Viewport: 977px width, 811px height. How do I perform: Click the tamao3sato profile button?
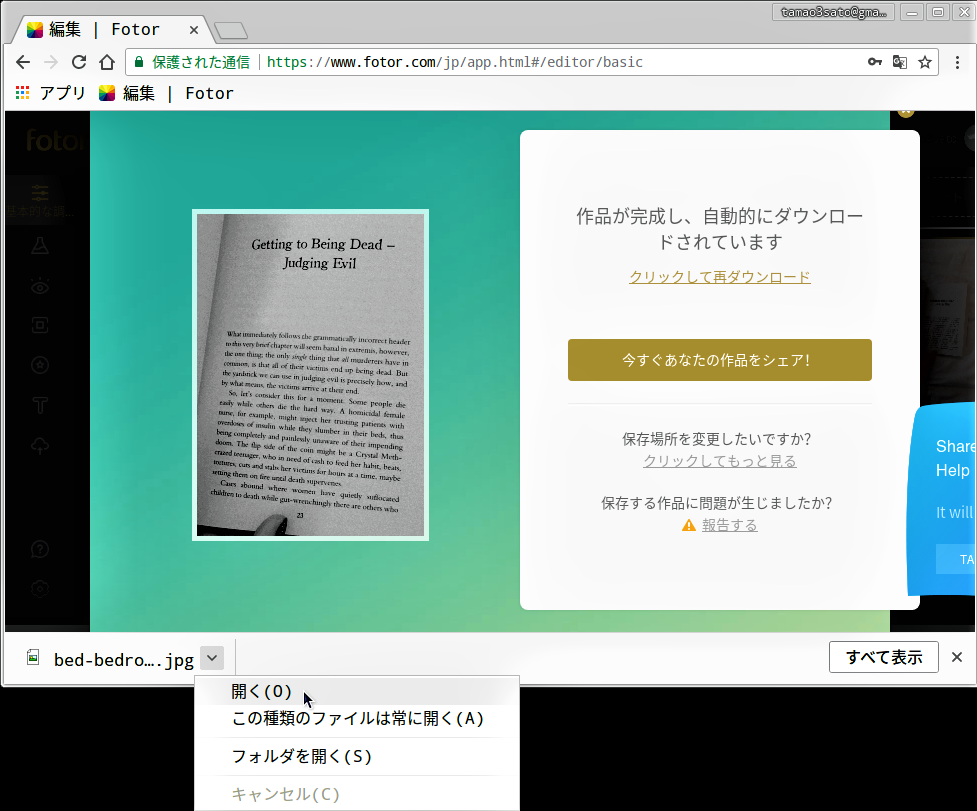[x=833, y=12]
